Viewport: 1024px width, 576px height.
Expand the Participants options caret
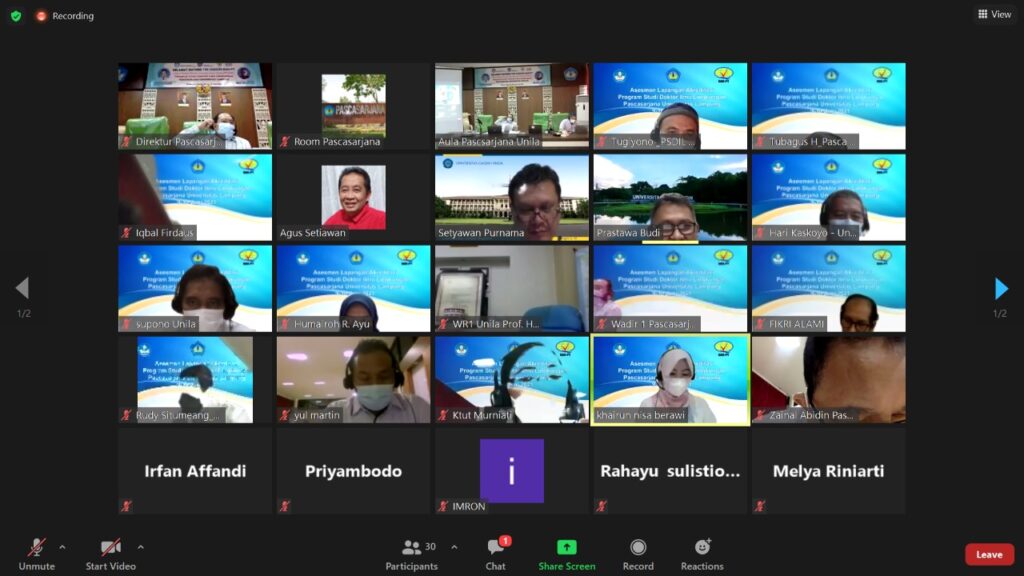tap(454, 547)
